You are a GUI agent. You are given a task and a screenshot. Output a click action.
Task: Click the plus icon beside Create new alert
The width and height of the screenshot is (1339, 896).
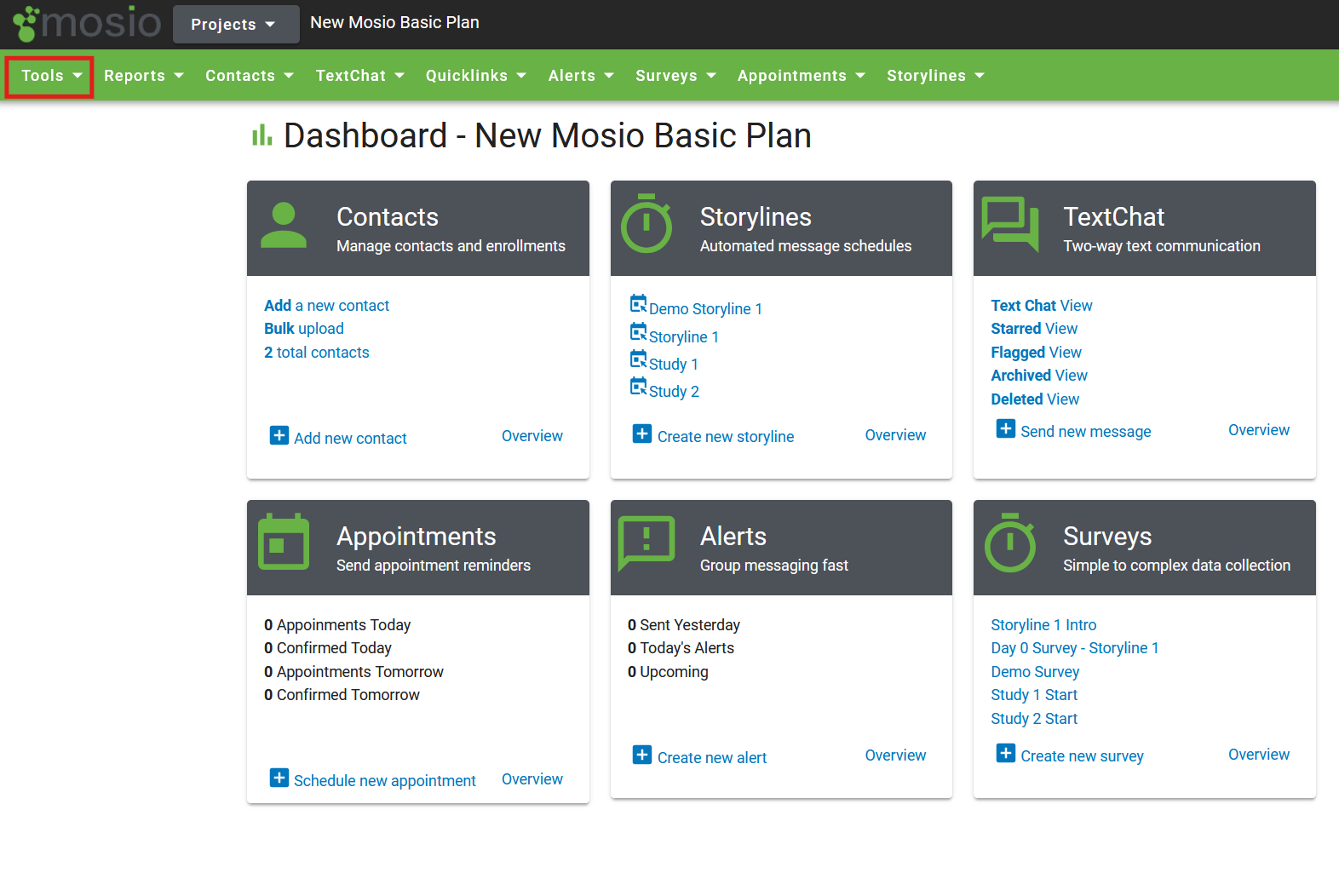tap(642, 755)
